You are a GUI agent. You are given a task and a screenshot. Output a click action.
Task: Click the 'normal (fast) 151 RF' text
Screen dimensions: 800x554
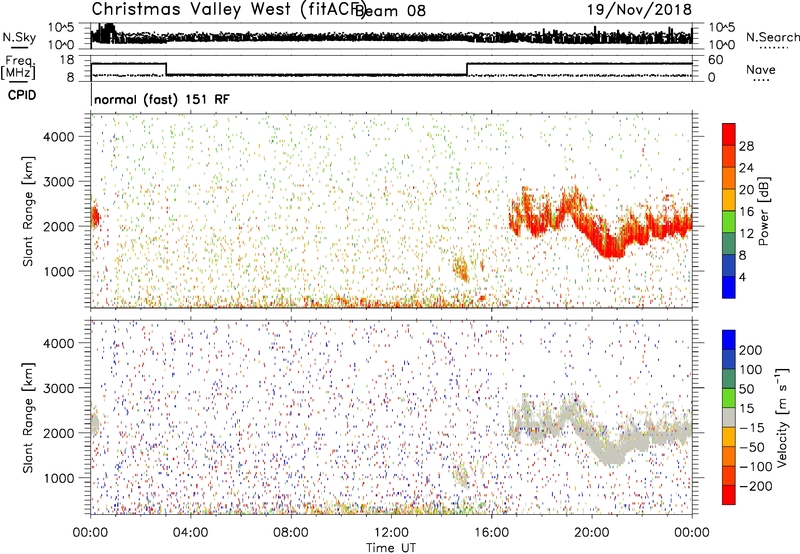pos(162,99)
